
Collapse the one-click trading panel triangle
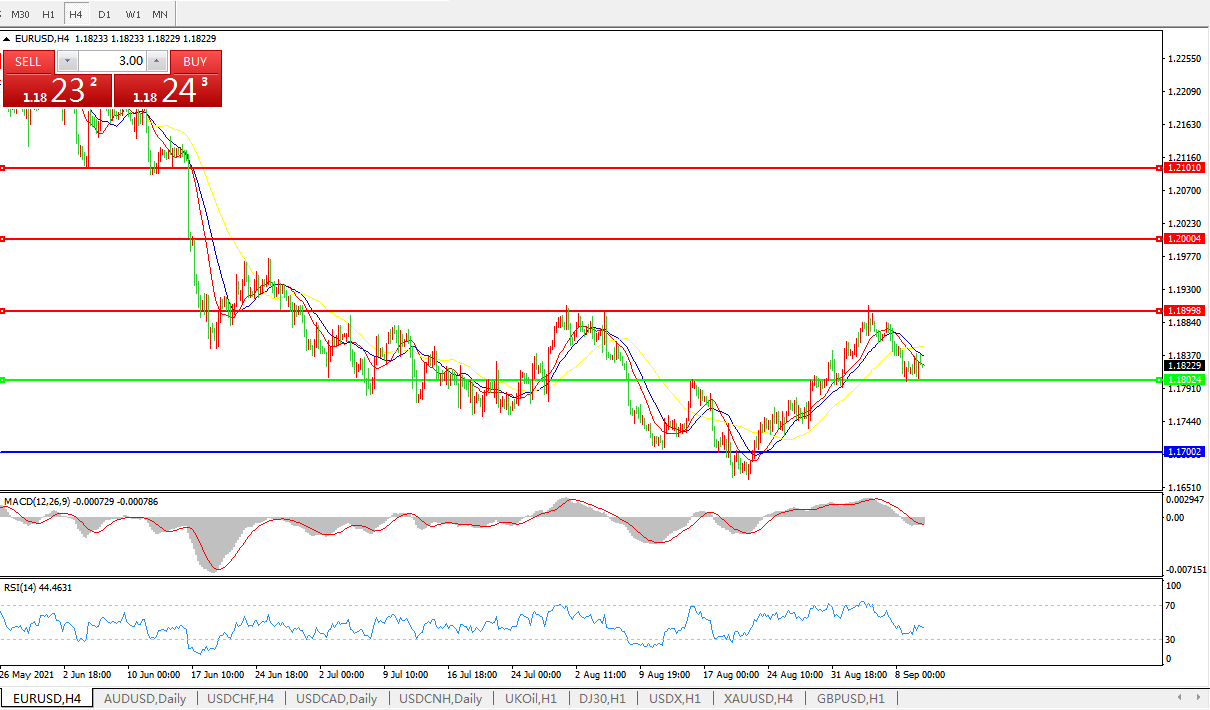click(8, 39)
